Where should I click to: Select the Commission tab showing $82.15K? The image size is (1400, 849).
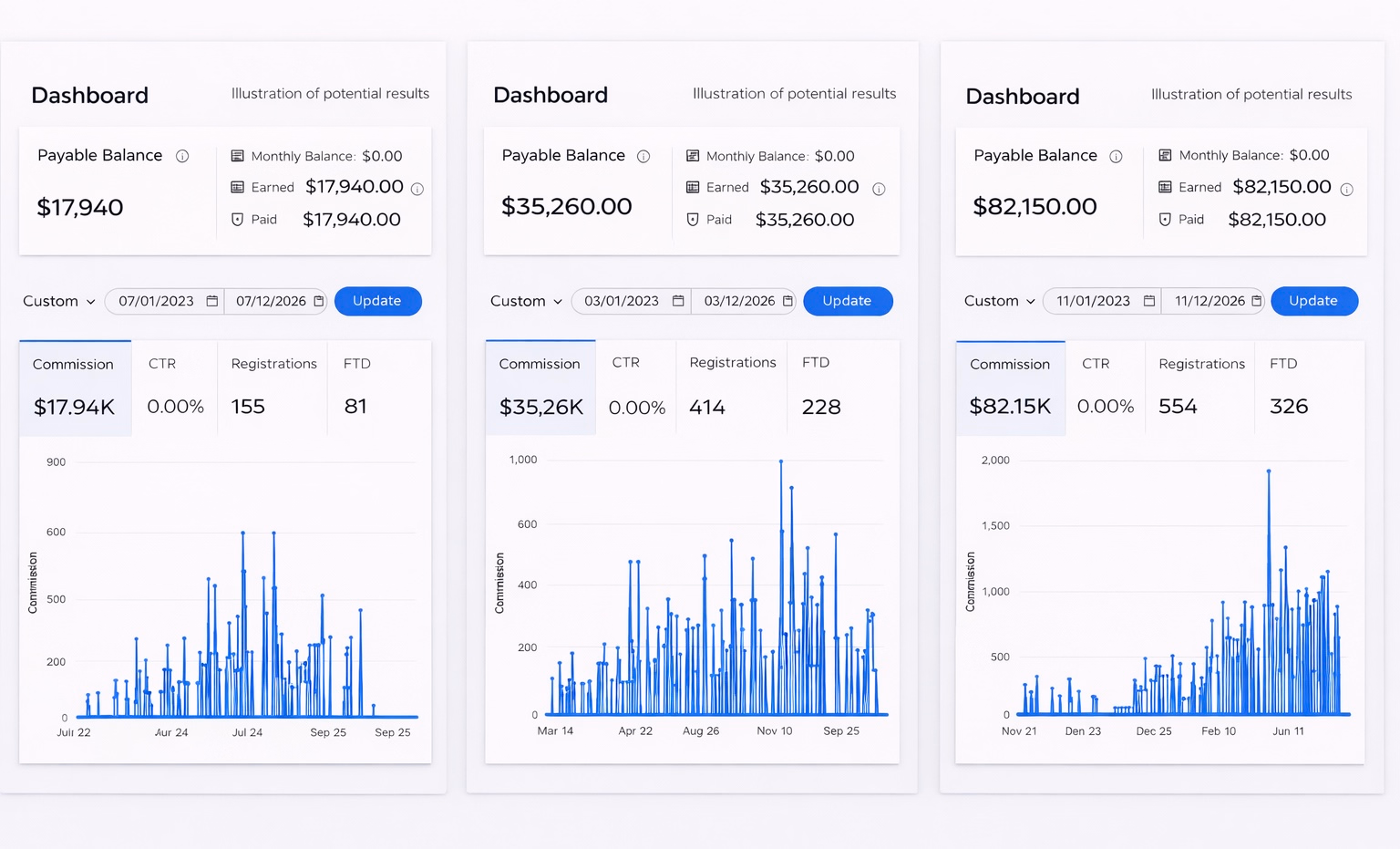click(x=1011, y=388)
